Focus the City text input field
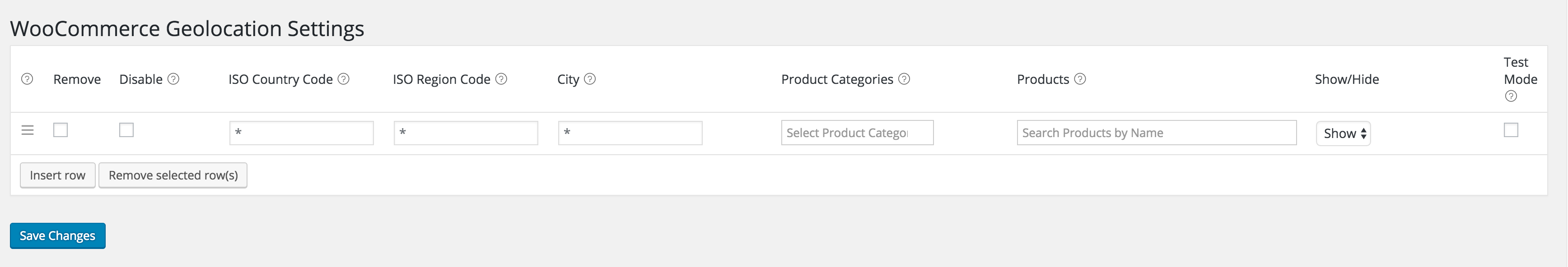The image size is (1568, 267). point(630,133)
